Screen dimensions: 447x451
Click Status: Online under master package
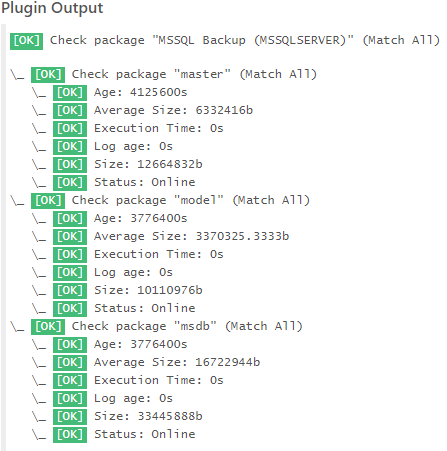145,182
